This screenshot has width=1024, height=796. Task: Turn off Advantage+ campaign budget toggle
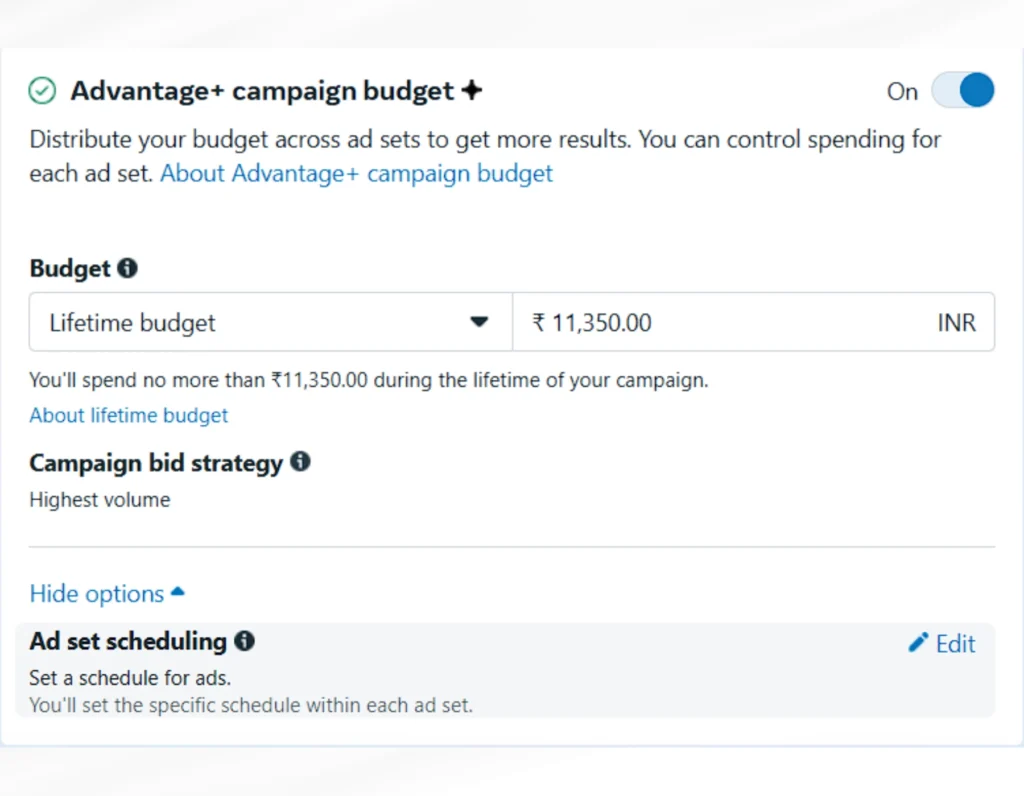click(x=963, y=90)
